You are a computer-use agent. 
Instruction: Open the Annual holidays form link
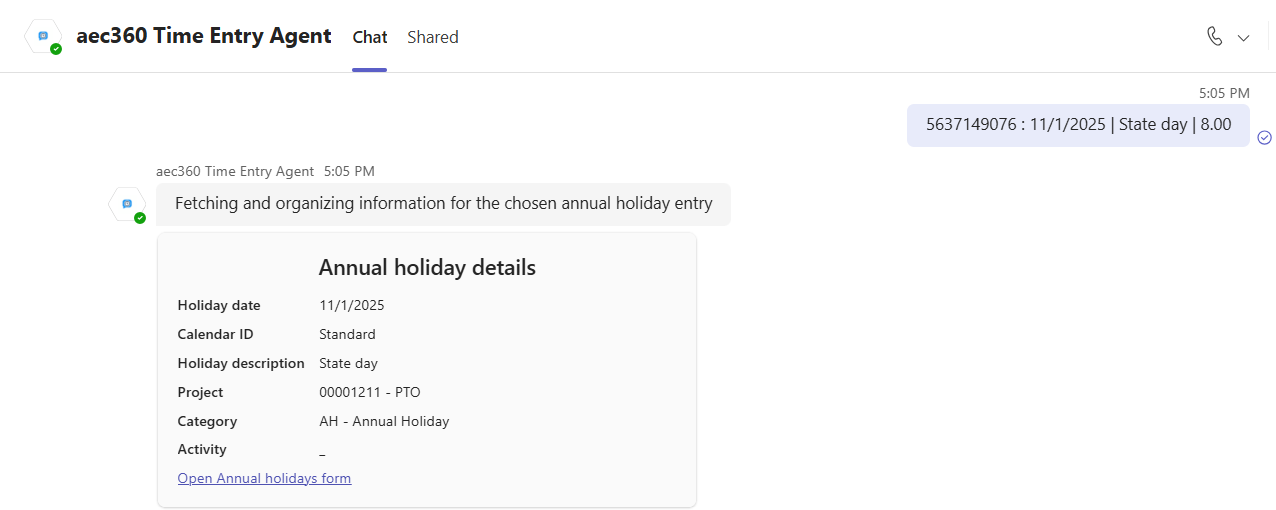(264, 478)
